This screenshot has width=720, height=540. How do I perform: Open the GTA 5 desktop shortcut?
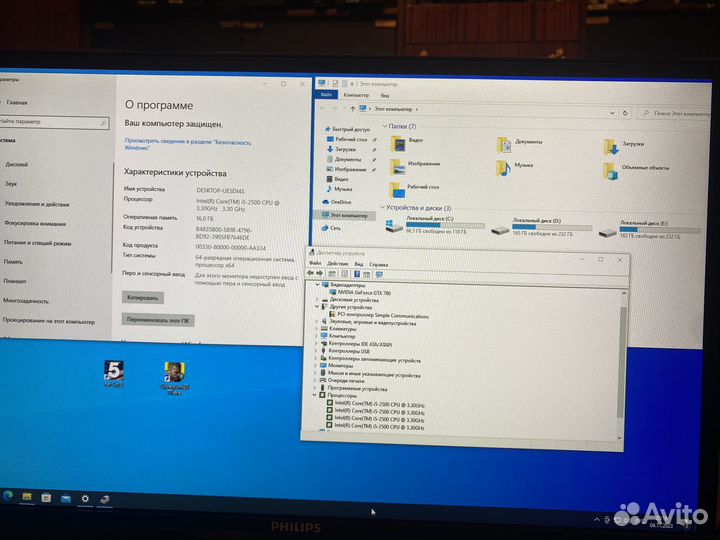point(114,374)
